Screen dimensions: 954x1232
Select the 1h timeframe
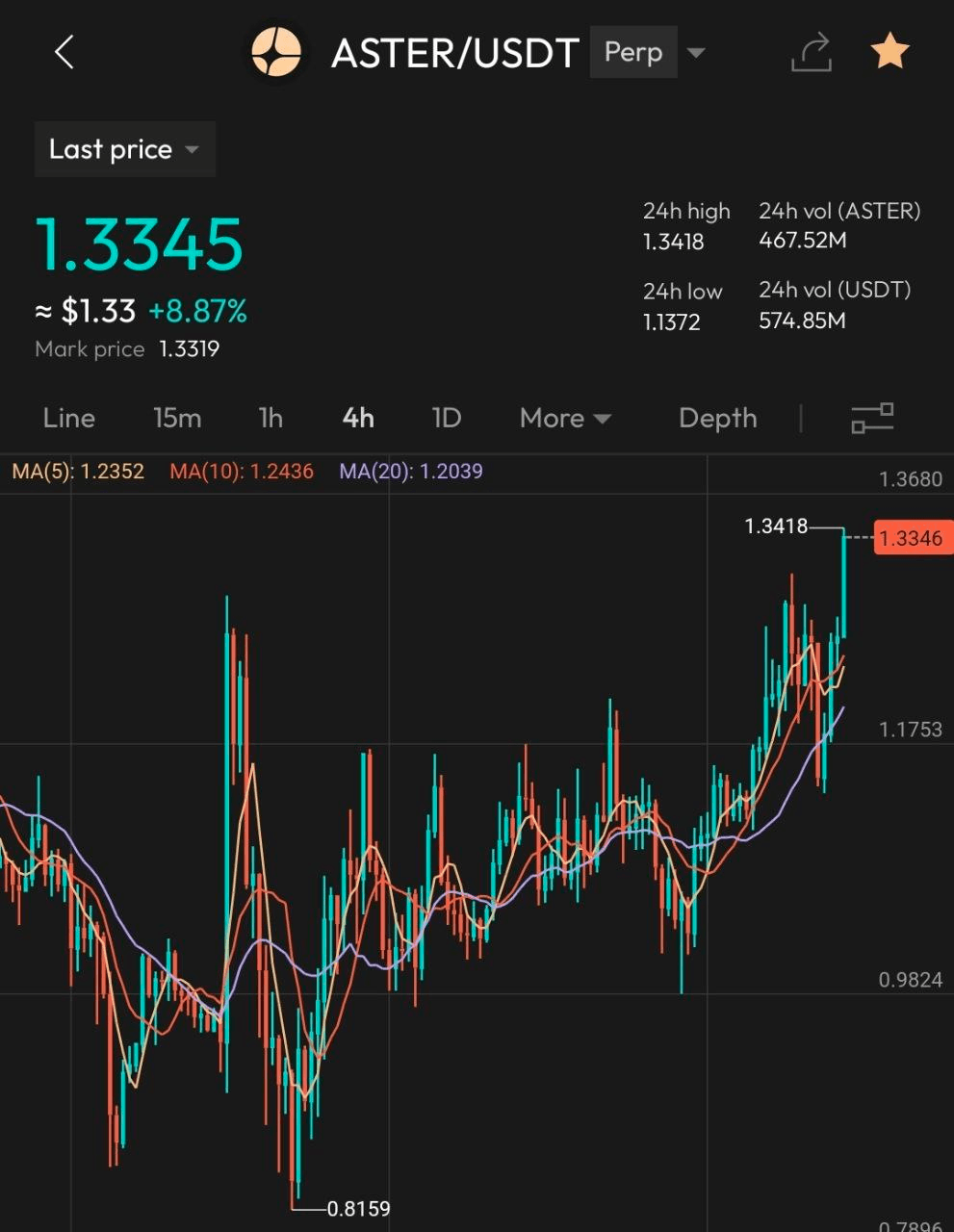[271, 418]
